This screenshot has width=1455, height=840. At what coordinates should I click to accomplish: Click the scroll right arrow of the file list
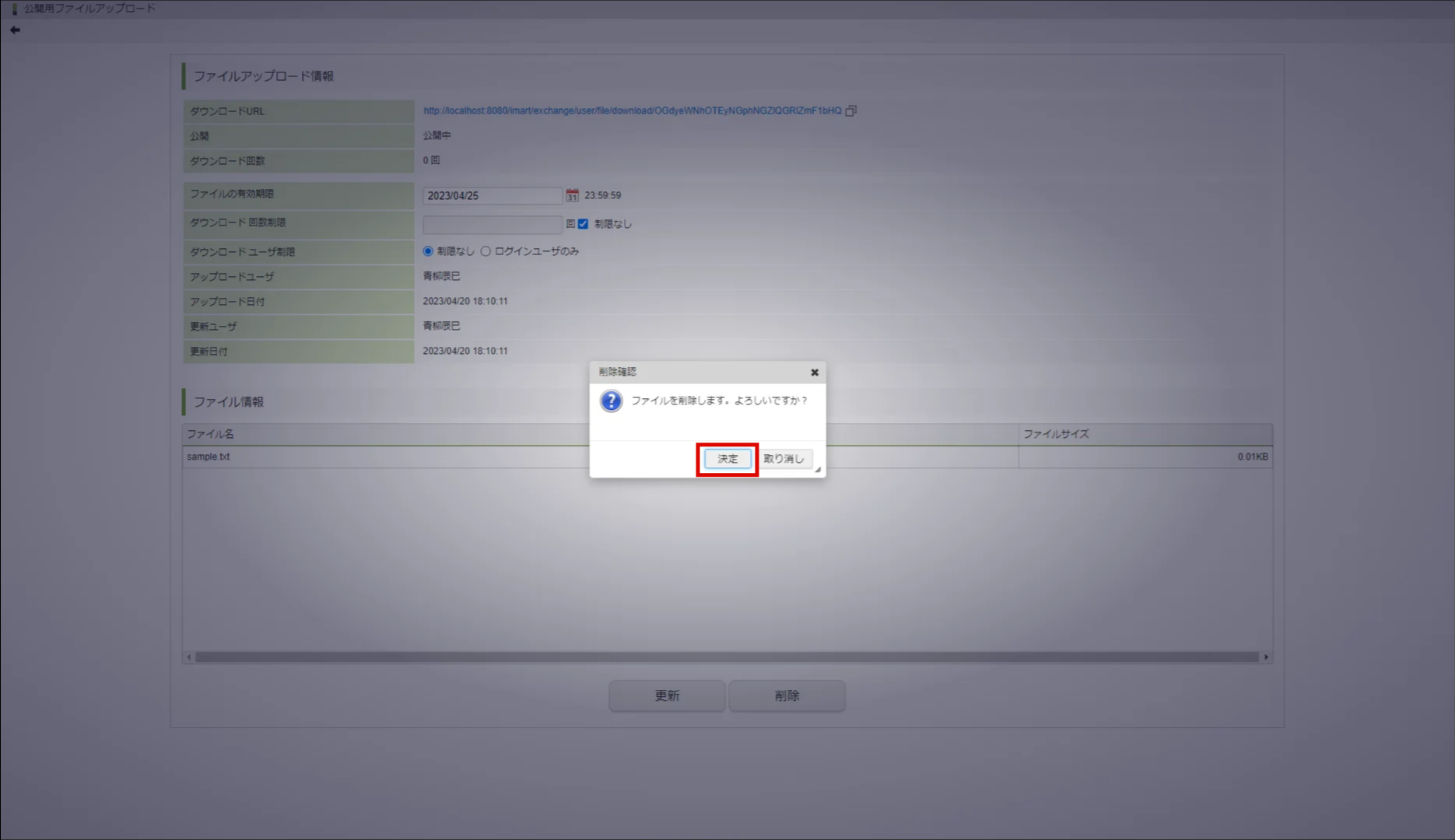tap(1266, 657)
